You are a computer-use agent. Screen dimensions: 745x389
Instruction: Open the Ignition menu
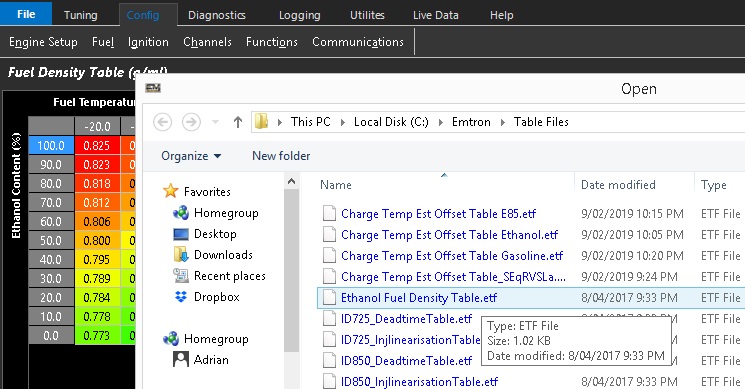(x=148, y=42)
